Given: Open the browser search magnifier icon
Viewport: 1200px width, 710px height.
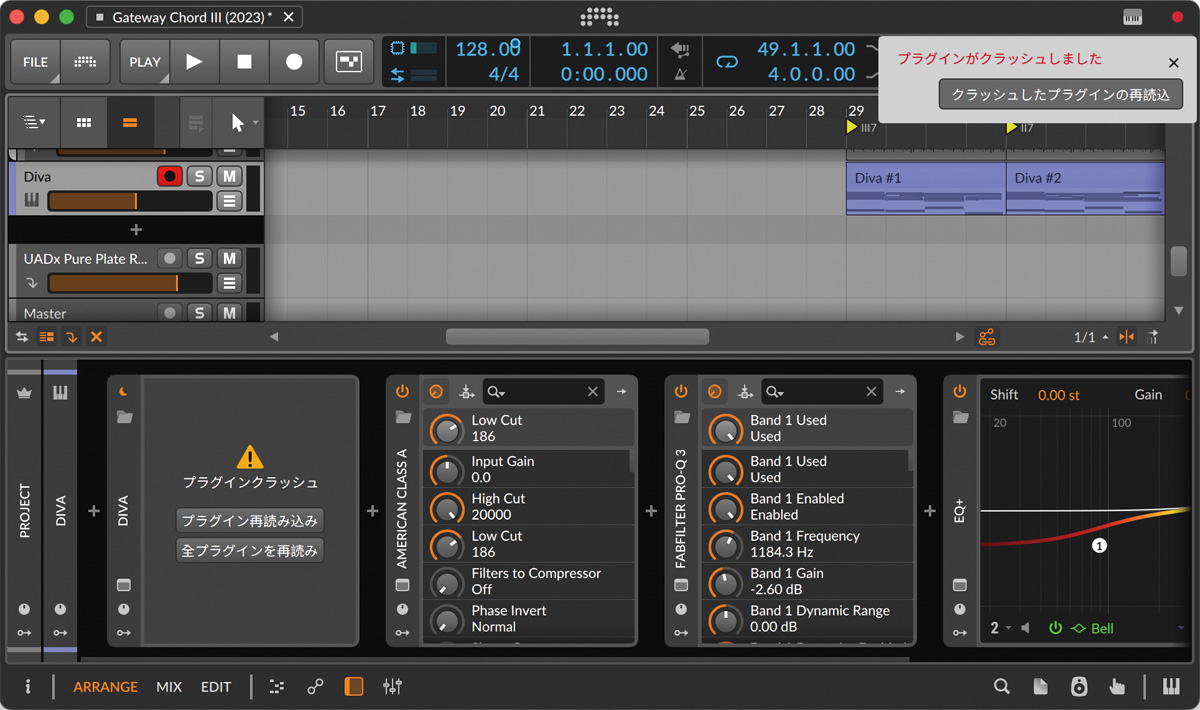Looking at the screenshot, I should pos(1002,687).
